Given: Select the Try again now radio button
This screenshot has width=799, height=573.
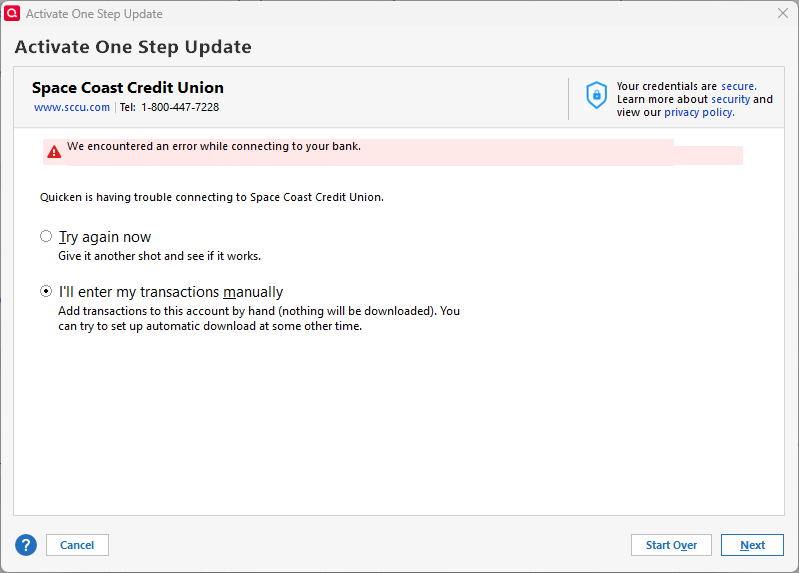Looking at the screenshot, I should [x=46, y=236].
